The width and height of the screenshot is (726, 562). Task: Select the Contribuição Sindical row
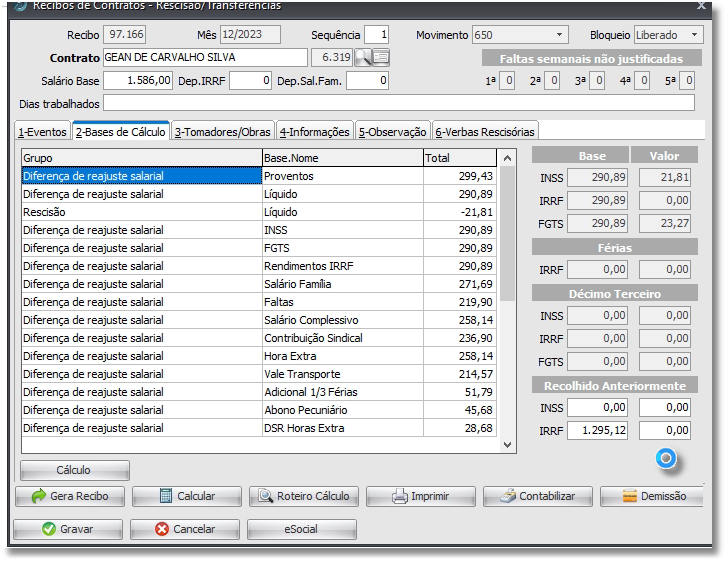(x=259, y=338)
